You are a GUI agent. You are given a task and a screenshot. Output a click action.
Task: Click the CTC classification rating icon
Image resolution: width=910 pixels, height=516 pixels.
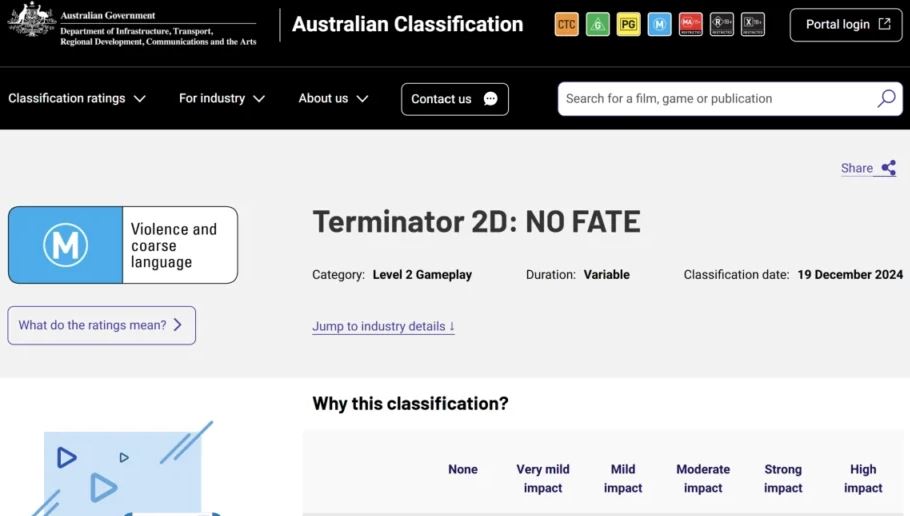click(x=566, y=24)
